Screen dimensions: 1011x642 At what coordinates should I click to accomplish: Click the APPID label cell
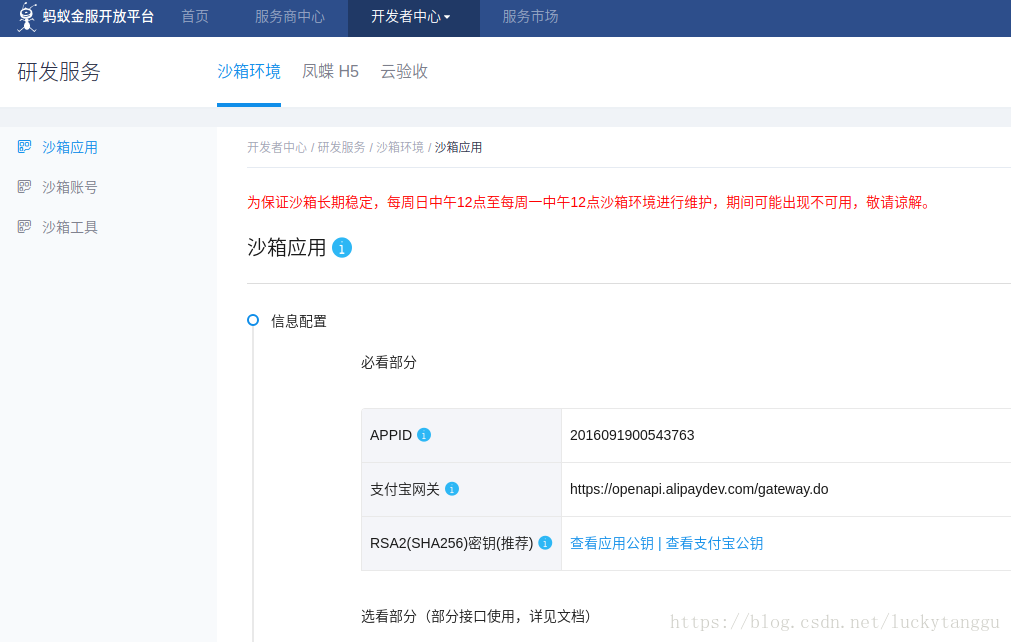(462, 435)
